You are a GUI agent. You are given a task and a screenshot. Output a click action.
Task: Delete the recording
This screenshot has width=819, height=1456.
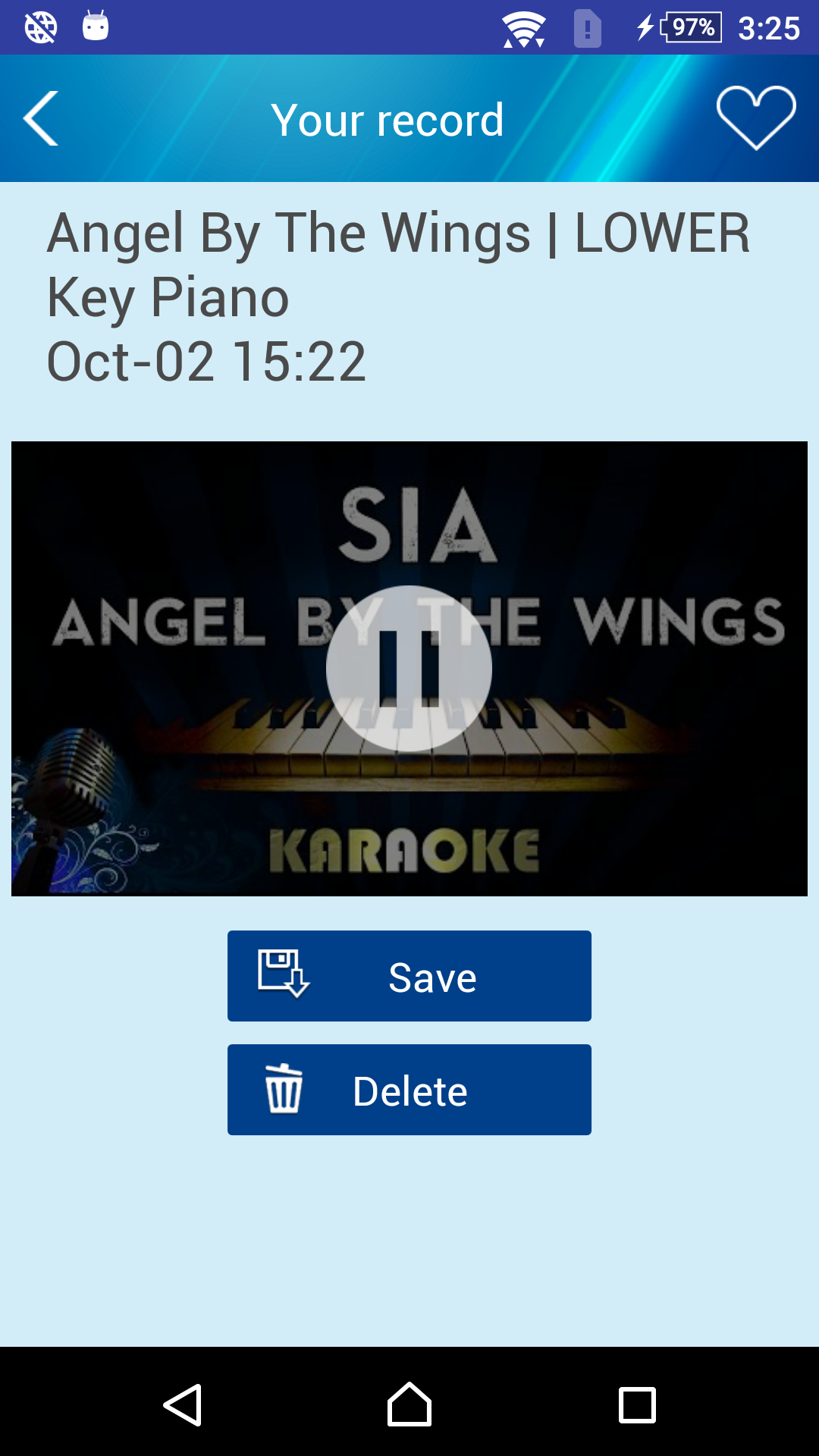coord(409,1090)
